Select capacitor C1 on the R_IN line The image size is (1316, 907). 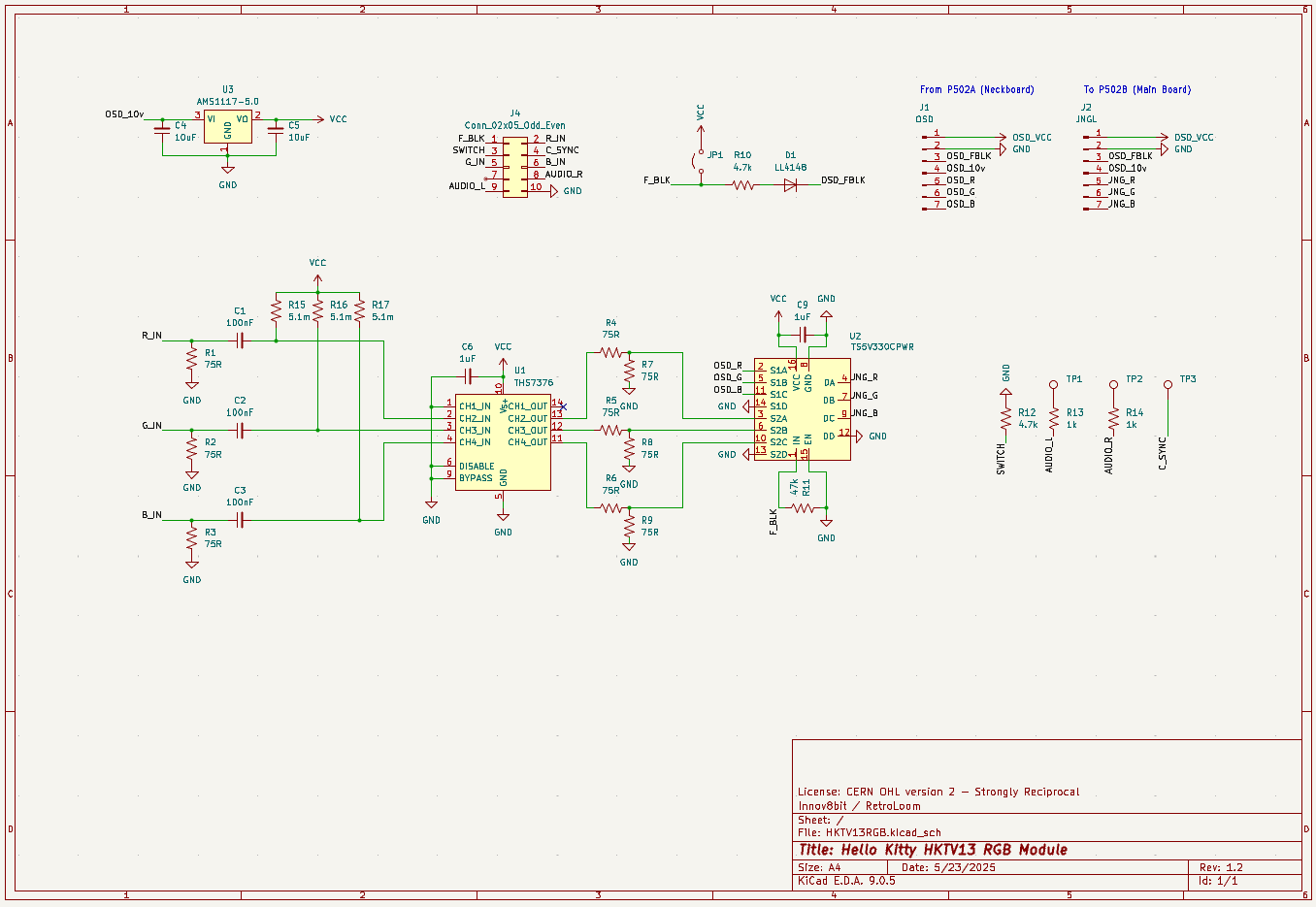tap(240, 340)
